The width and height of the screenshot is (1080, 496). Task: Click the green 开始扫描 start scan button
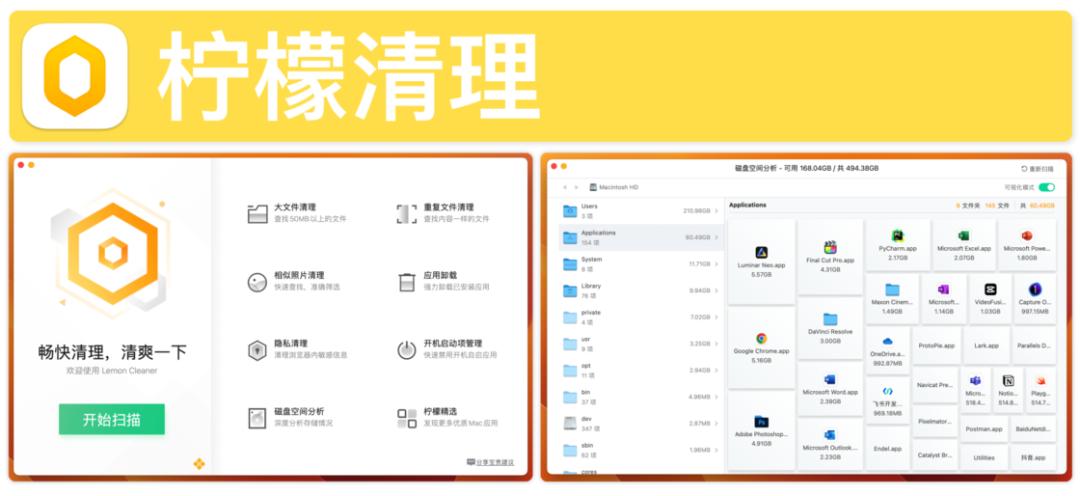[112, 420]
